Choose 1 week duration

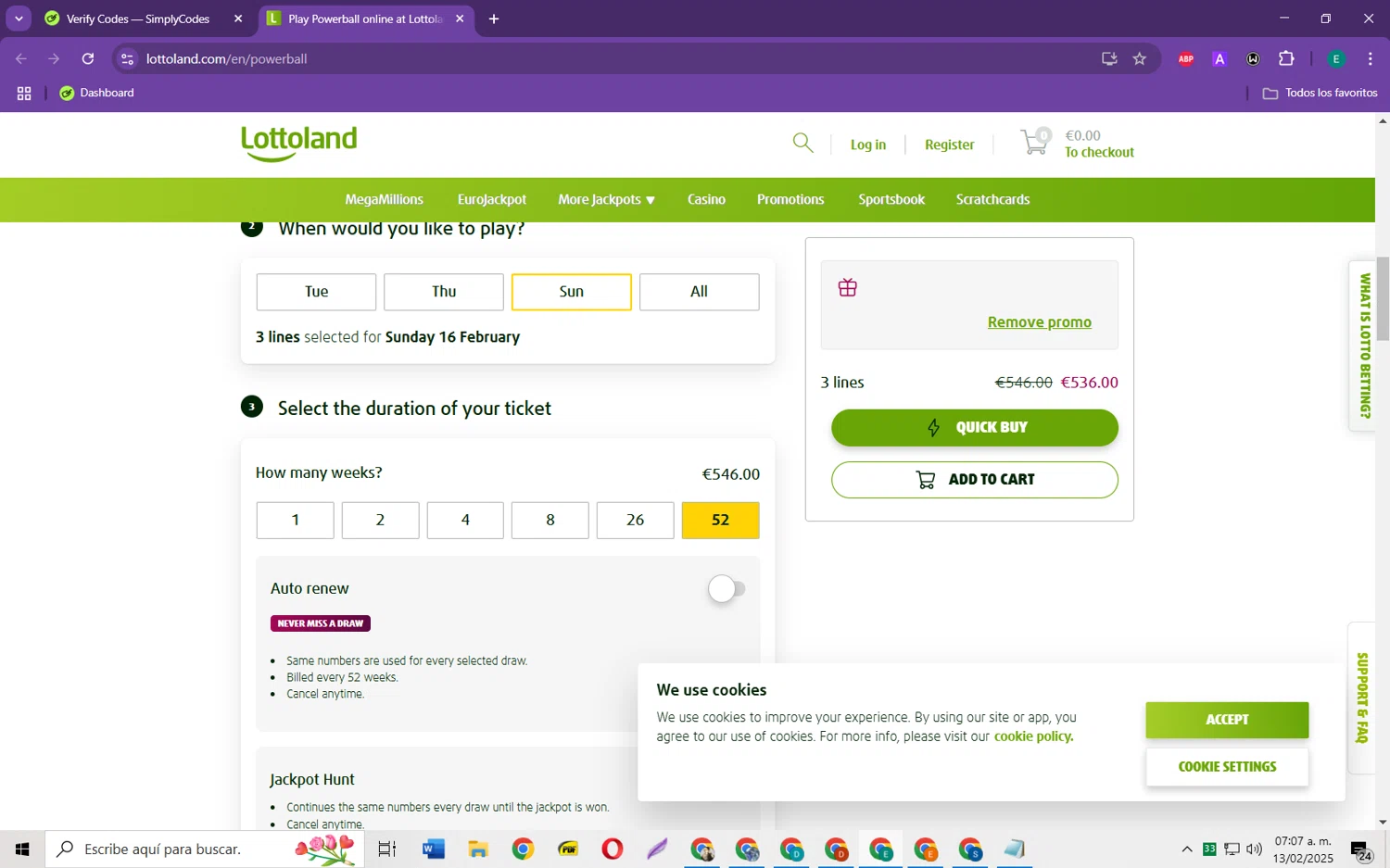click(295, 520)
